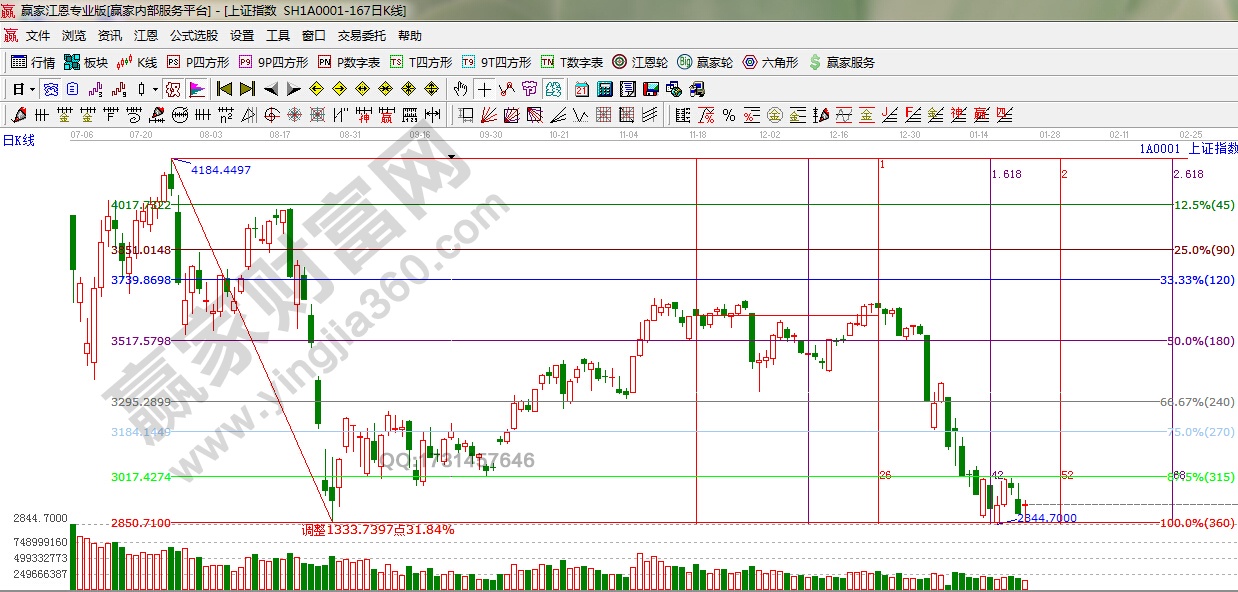This screenshot has height=592, width=1238.
Task: Click the percent sign drawing tool
Action: pos(728,114)
